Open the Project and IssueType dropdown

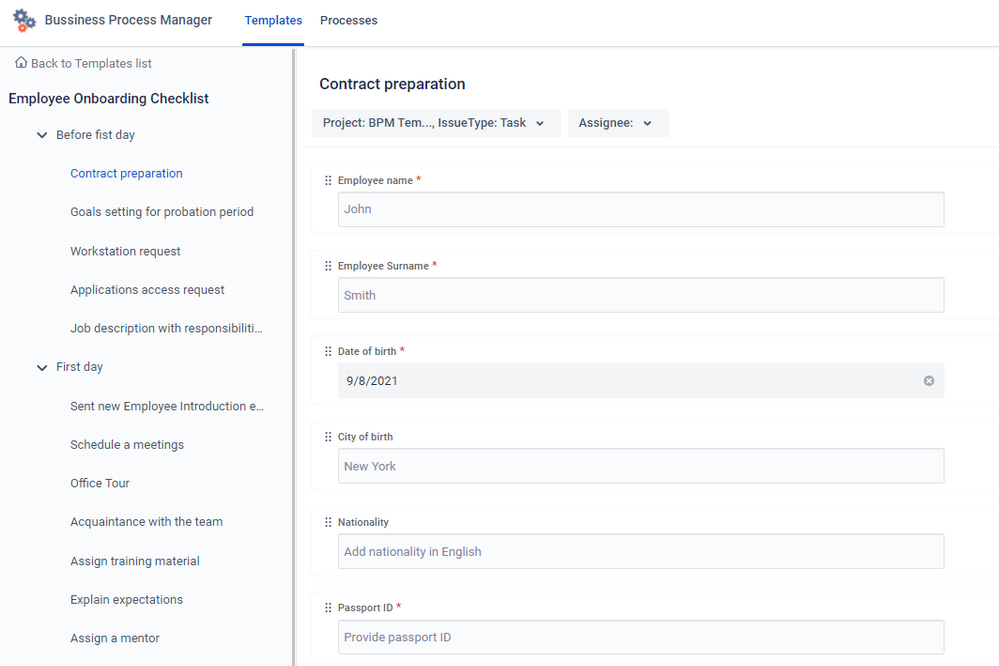(436, 123)
